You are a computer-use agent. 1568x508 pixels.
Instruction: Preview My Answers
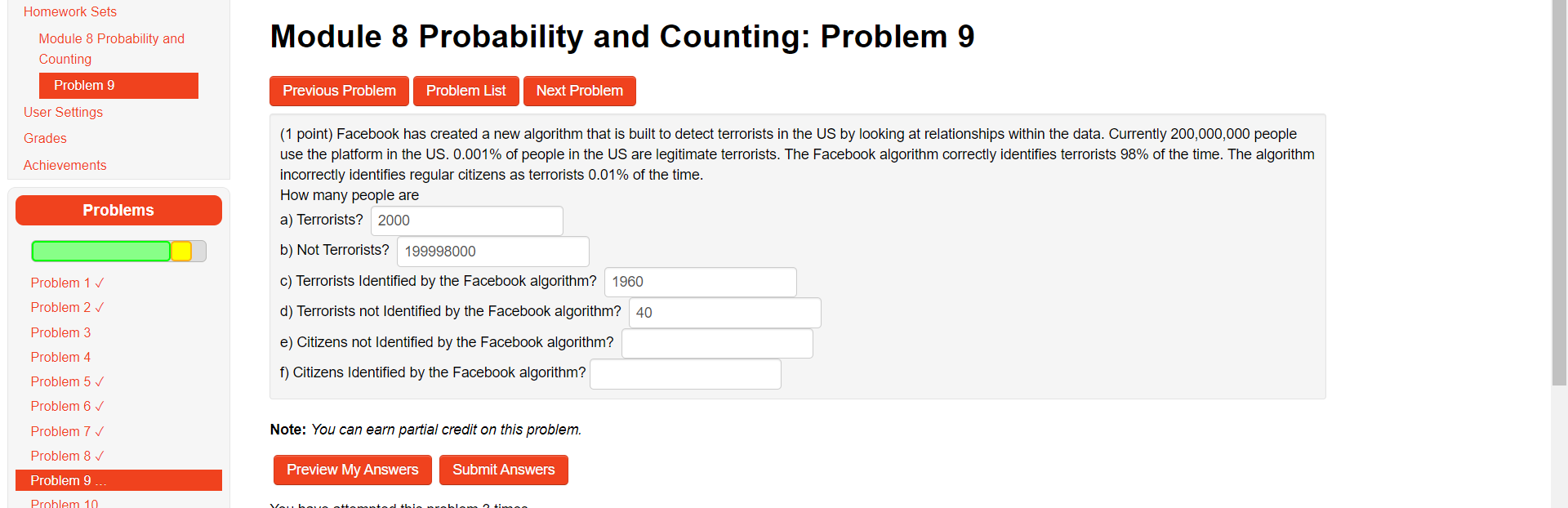click(352, 470)
